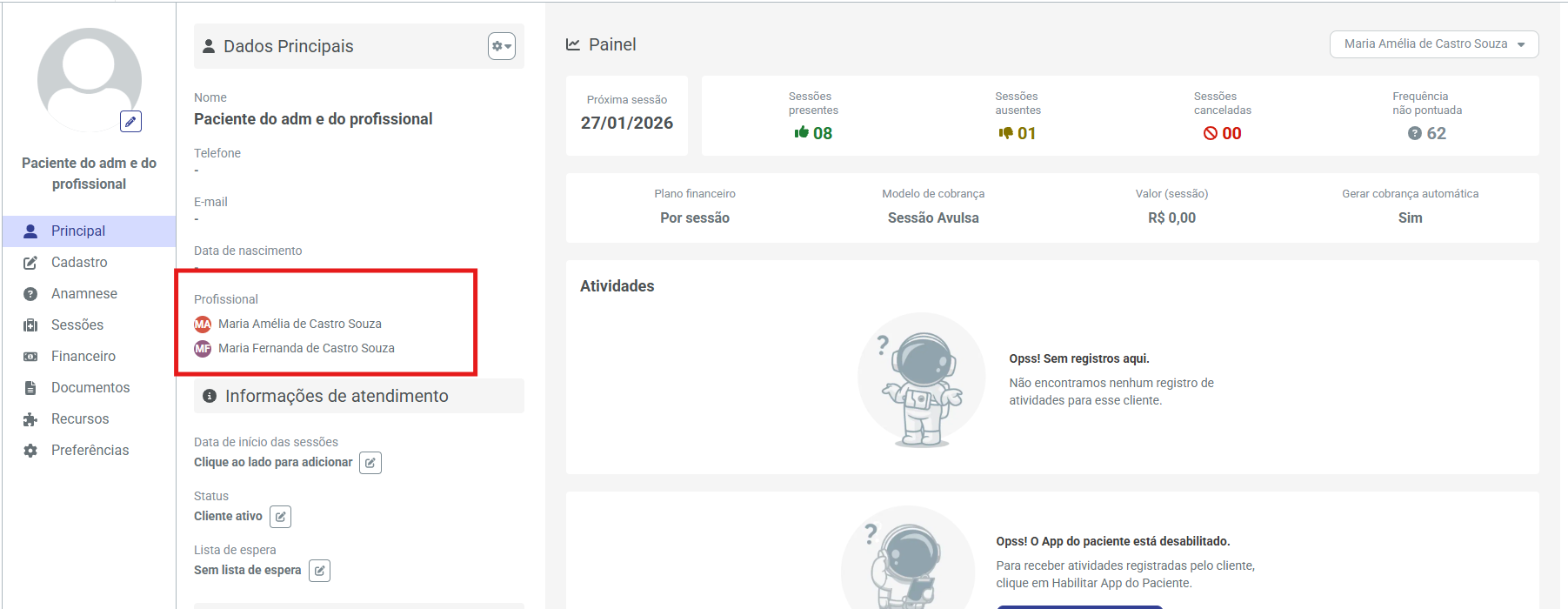Click the edit pencil icon on profile avatar
The image size is (1568, 609).
point(130,122)
